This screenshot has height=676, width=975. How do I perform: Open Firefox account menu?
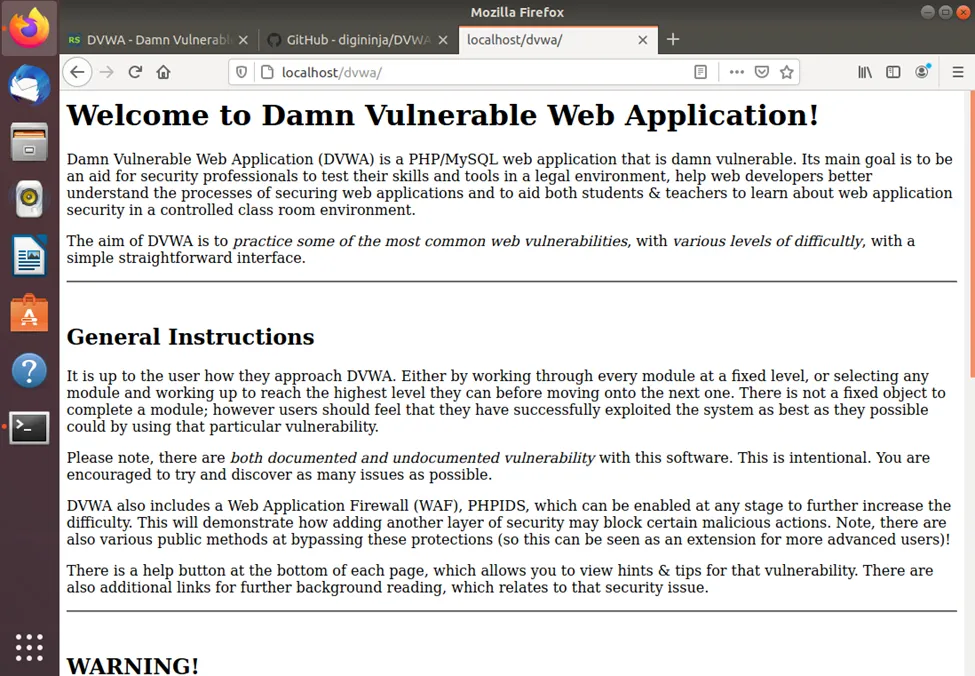pos(922,72)
